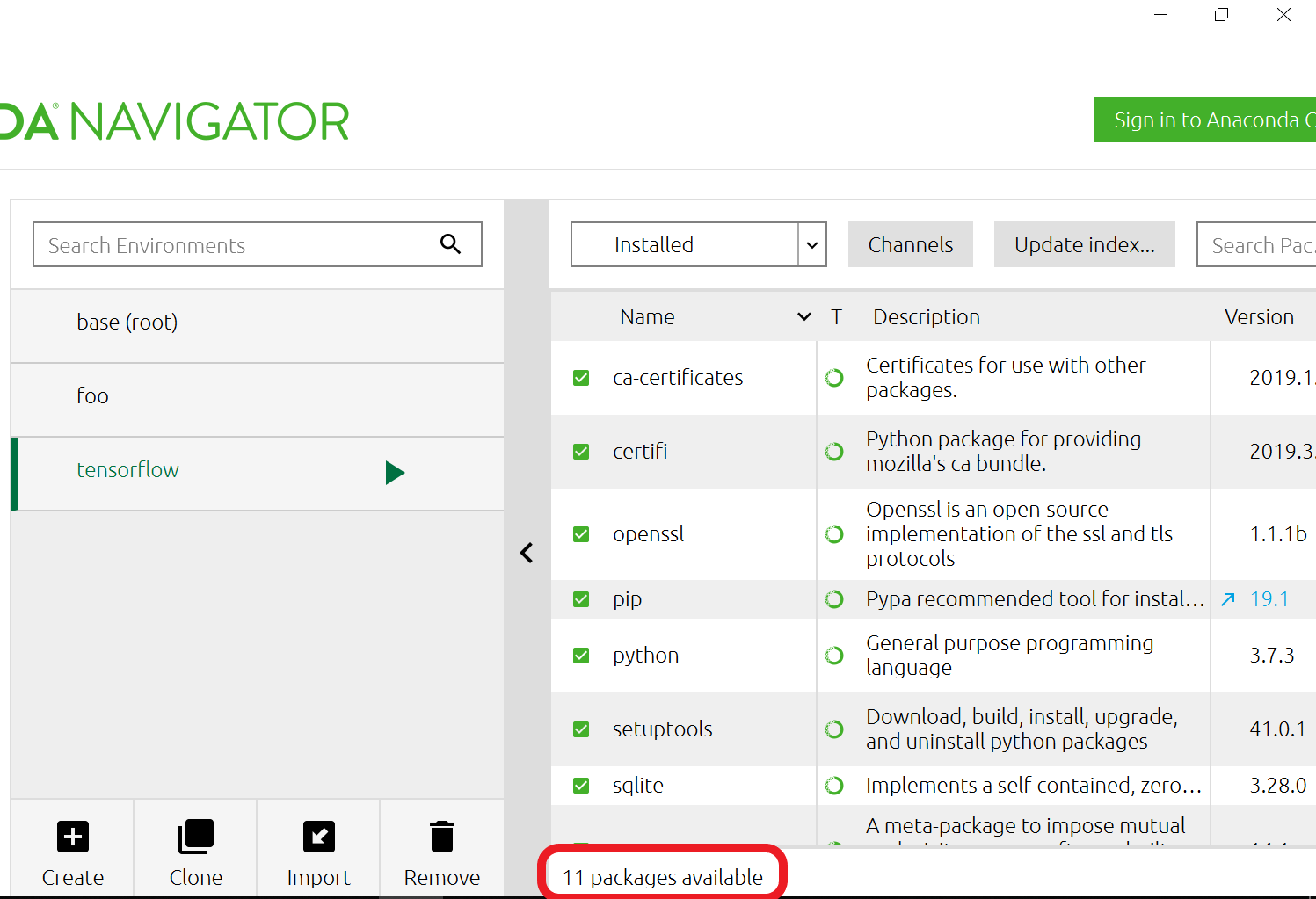This screenshot has width=1316, height=899.
Task: Click Sign in to Anaconda Cloud button
Action: pyautogui.click(x=1205, y=120)
